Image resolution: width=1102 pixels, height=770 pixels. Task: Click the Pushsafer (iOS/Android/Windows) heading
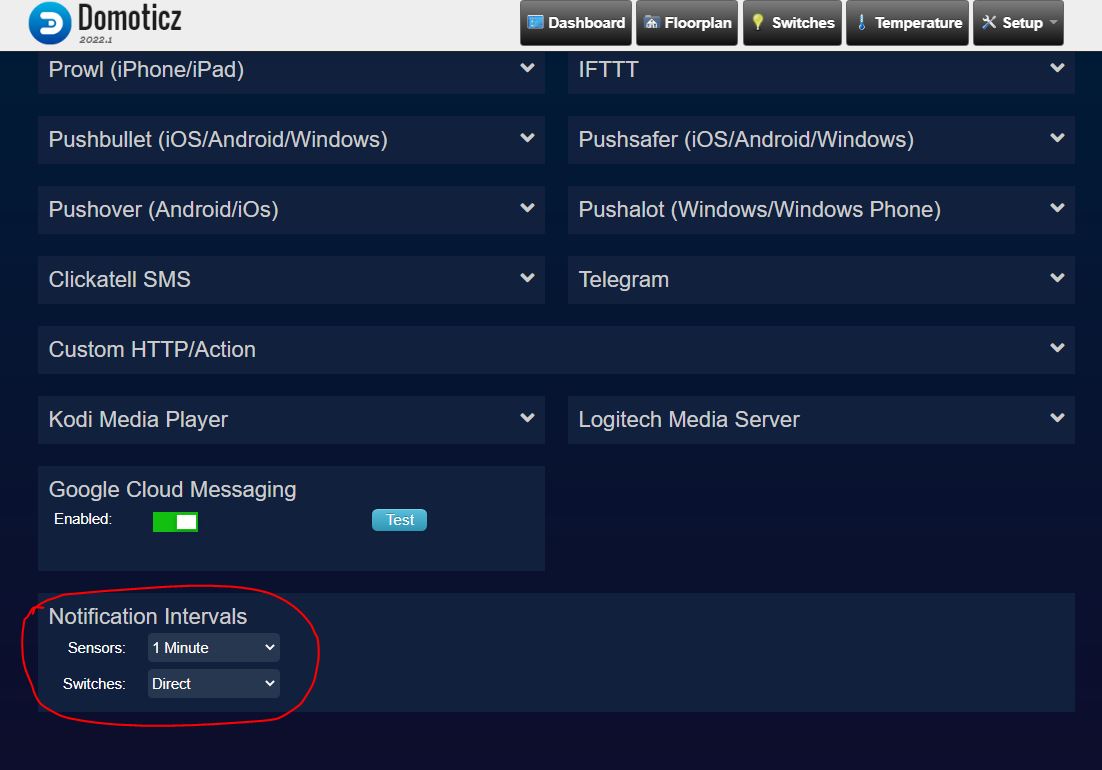(746, 140)
